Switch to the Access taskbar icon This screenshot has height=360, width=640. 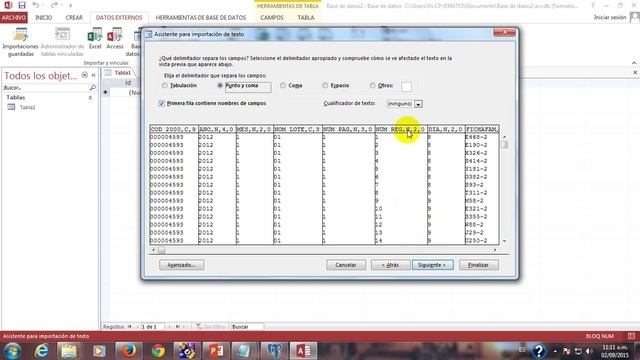303,351
